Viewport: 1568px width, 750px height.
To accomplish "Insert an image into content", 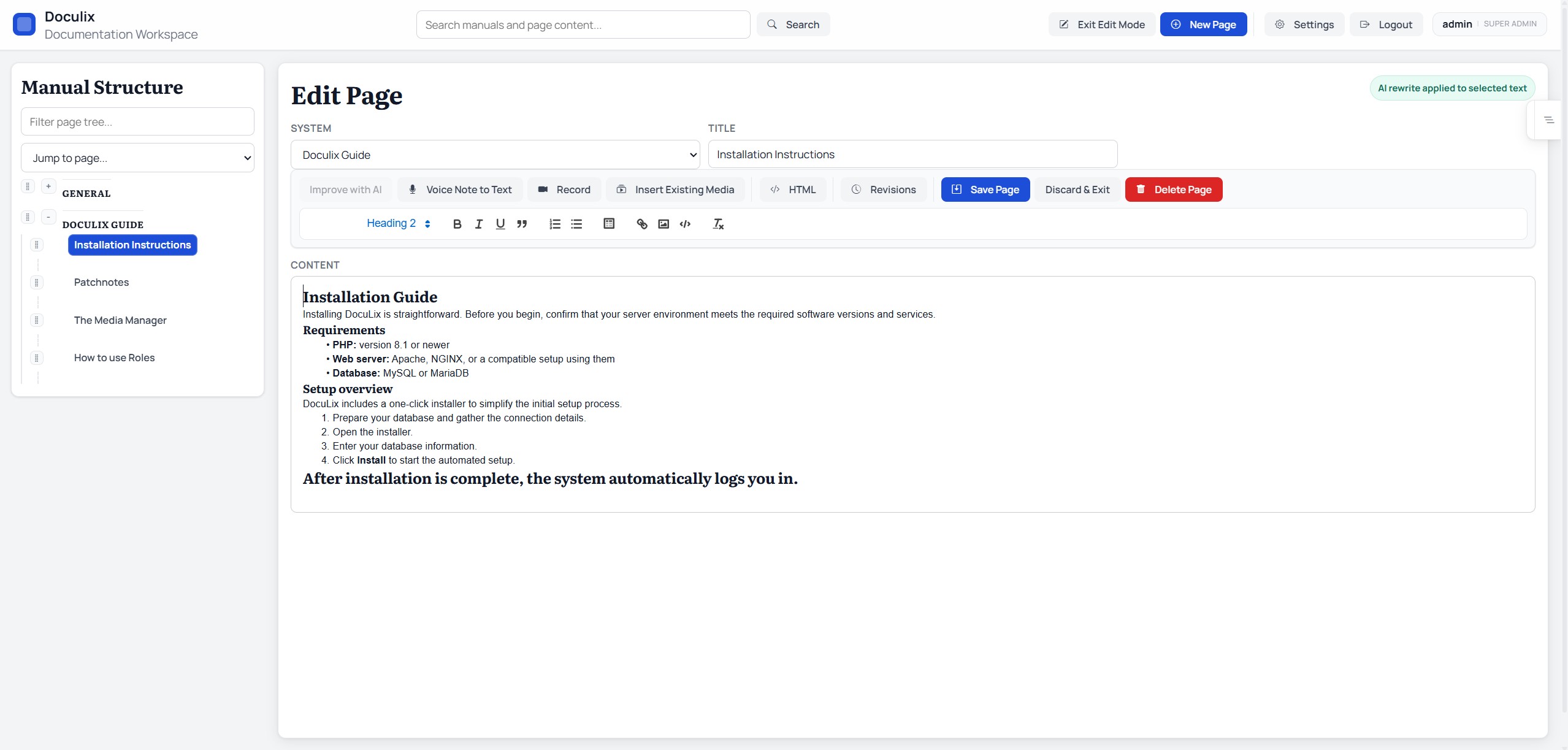I will [x=664, y=224].
